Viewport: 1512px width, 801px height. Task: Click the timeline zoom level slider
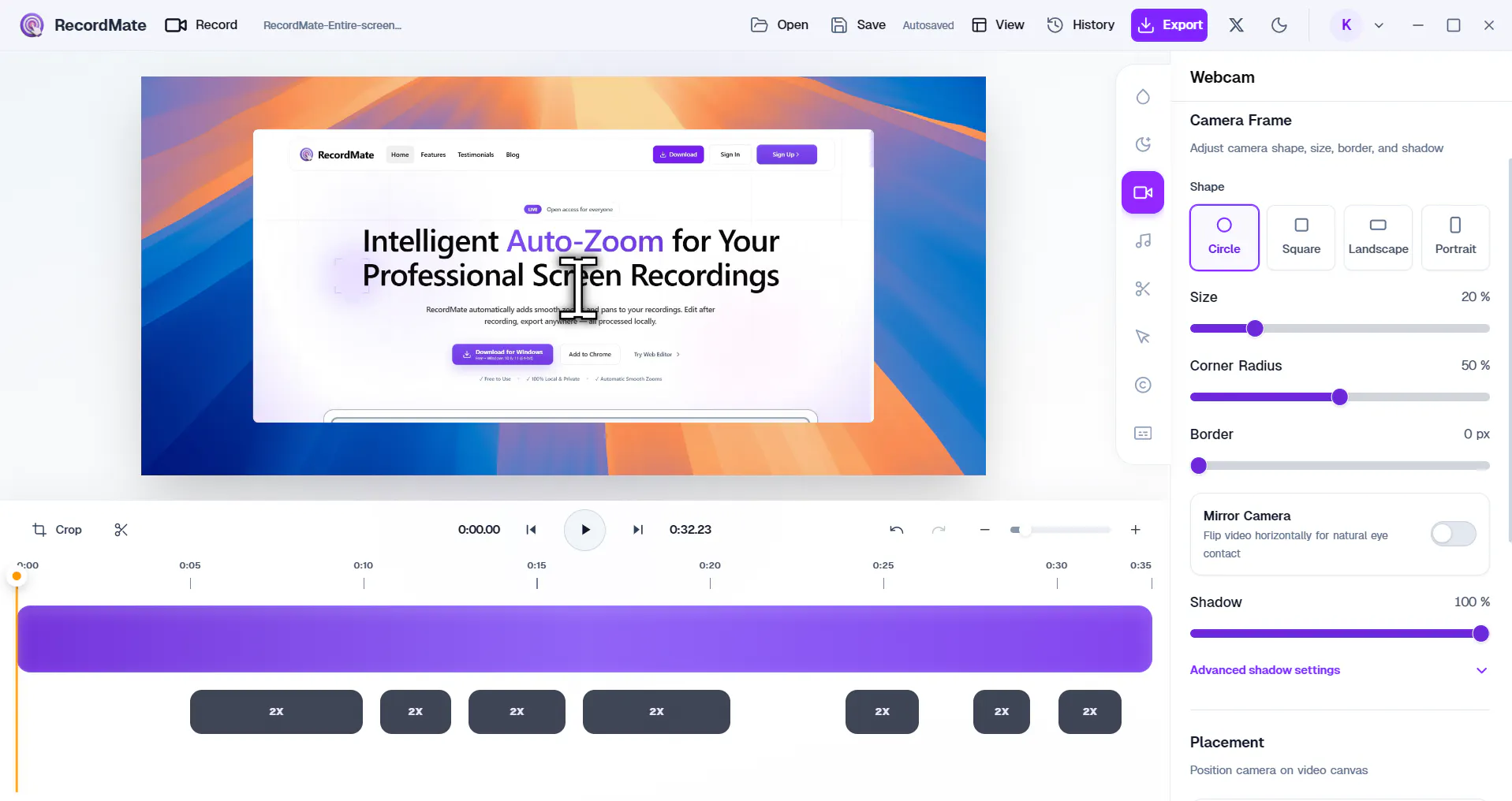(x=1060, y=530)
